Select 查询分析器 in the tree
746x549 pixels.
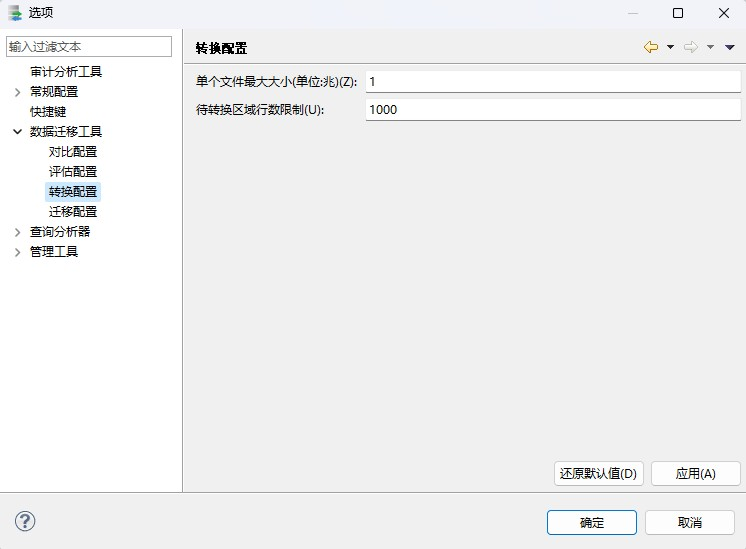(60, 231)
